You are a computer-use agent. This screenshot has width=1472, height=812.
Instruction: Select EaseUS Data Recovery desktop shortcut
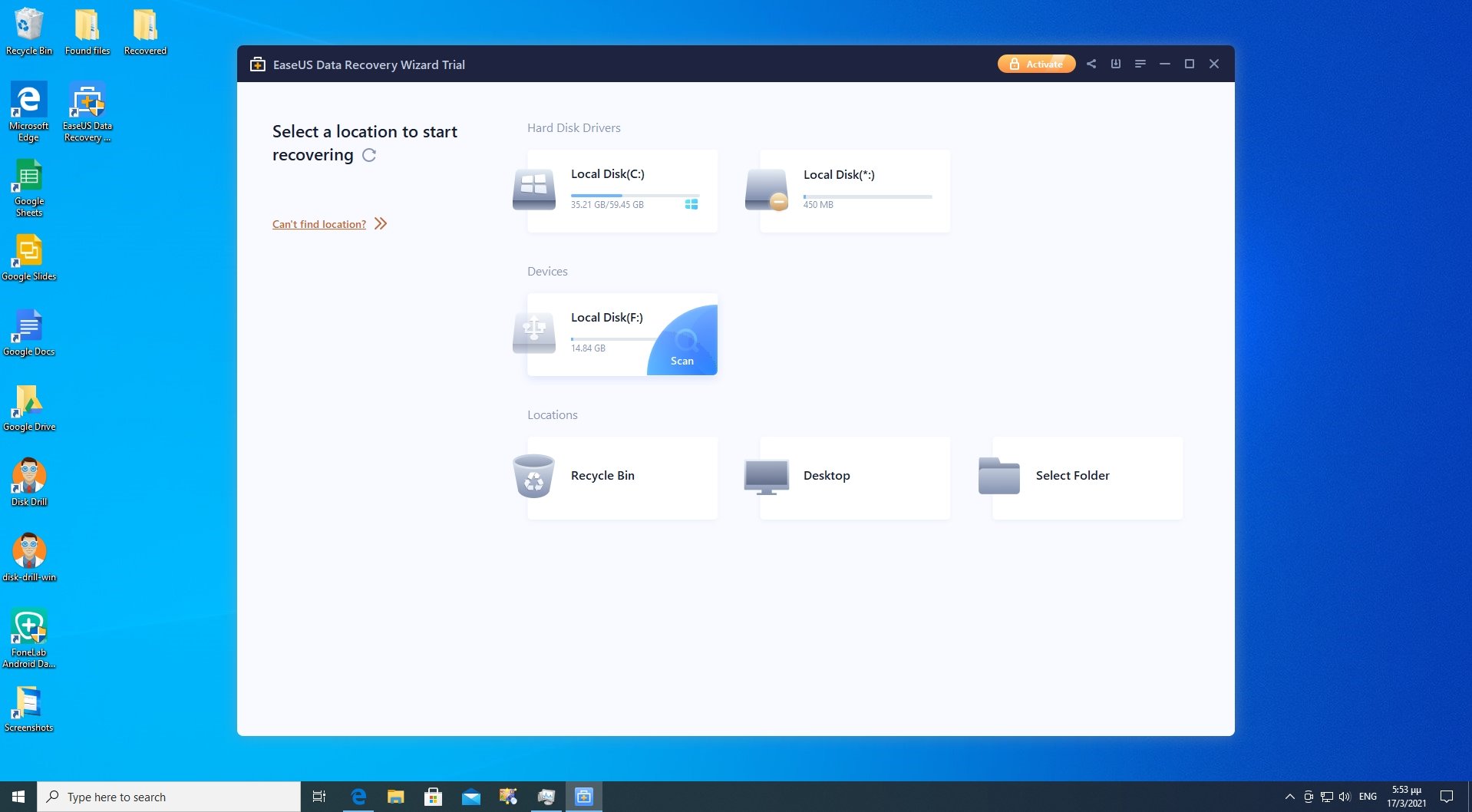87,112
